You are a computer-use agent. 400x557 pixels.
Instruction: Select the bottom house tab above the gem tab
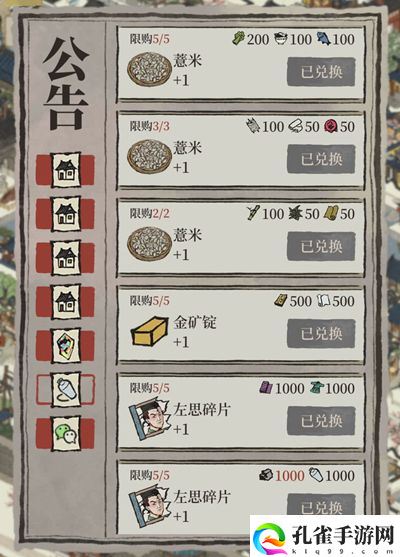(66, 302)
